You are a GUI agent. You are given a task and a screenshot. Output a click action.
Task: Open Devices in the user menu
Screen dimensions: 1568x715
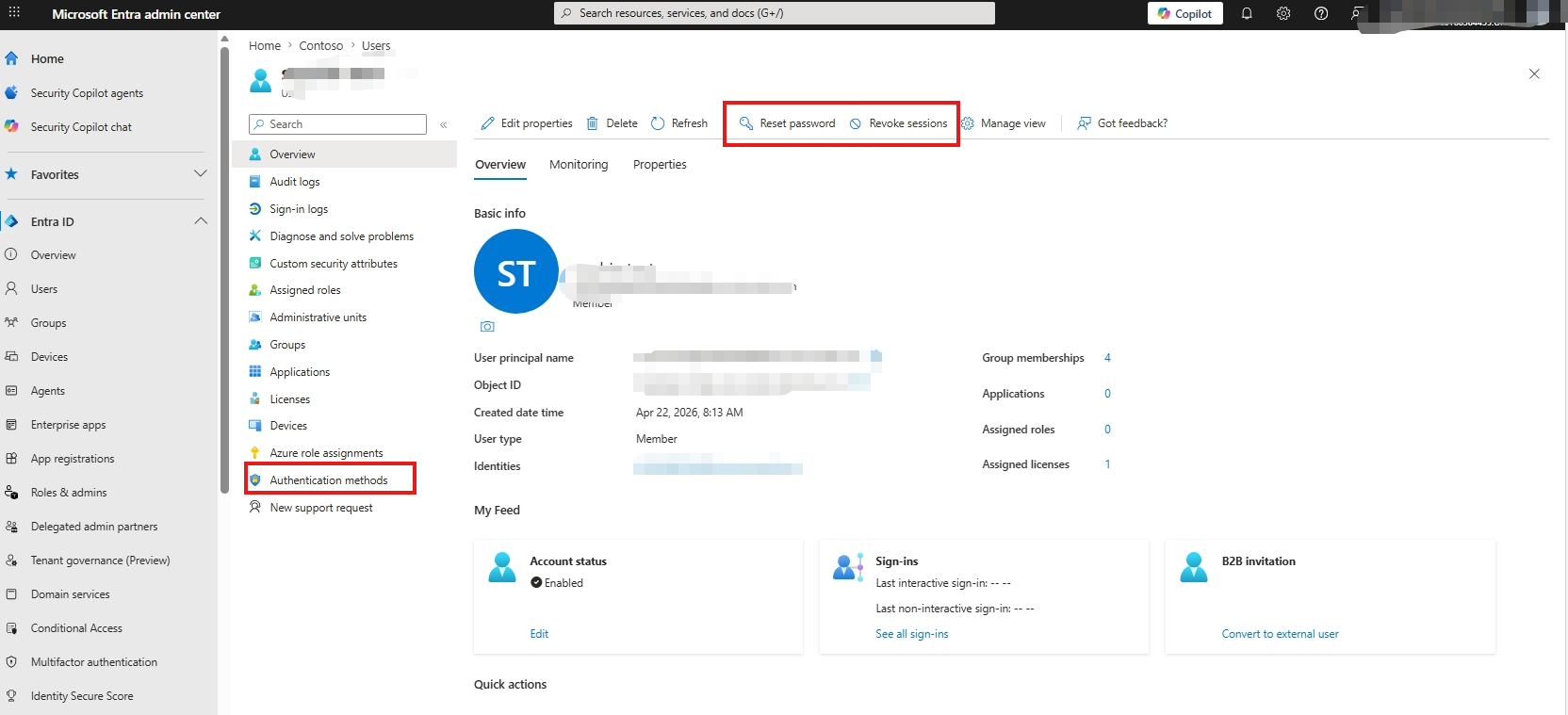288,426
